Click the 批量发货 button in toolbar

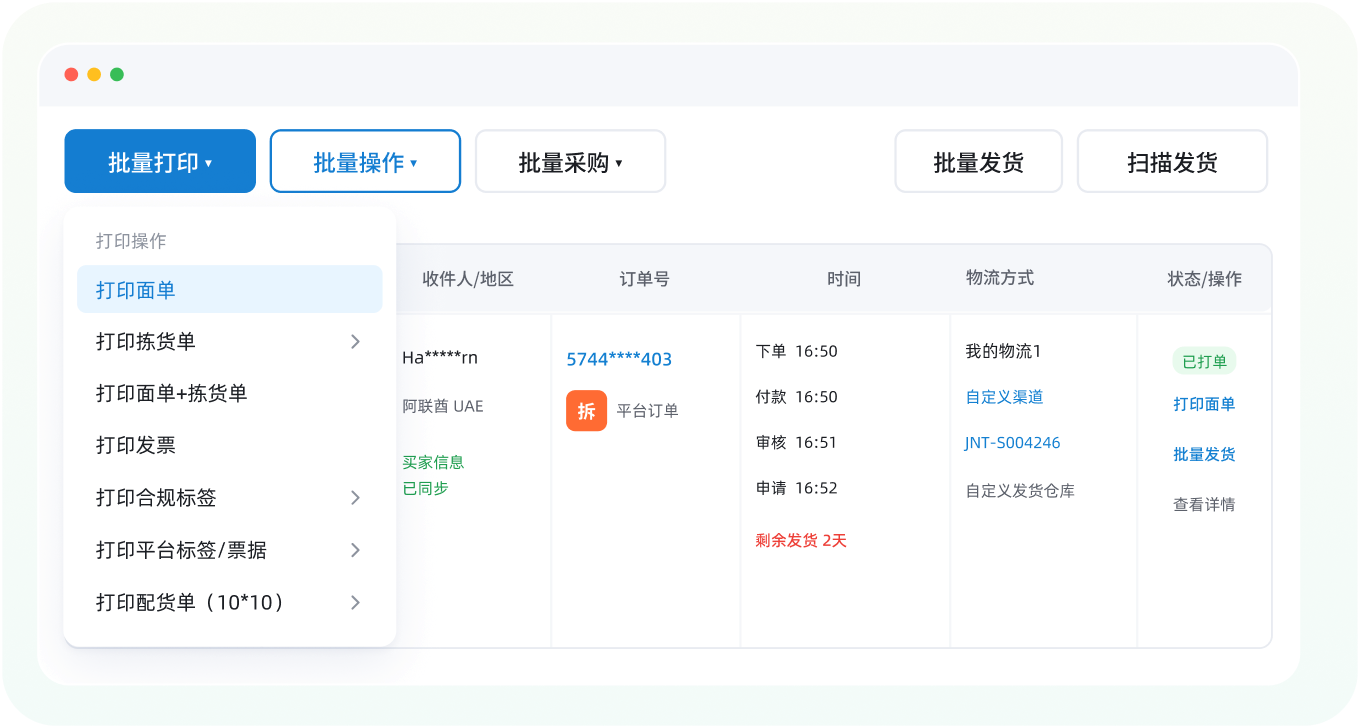[978, 161]
